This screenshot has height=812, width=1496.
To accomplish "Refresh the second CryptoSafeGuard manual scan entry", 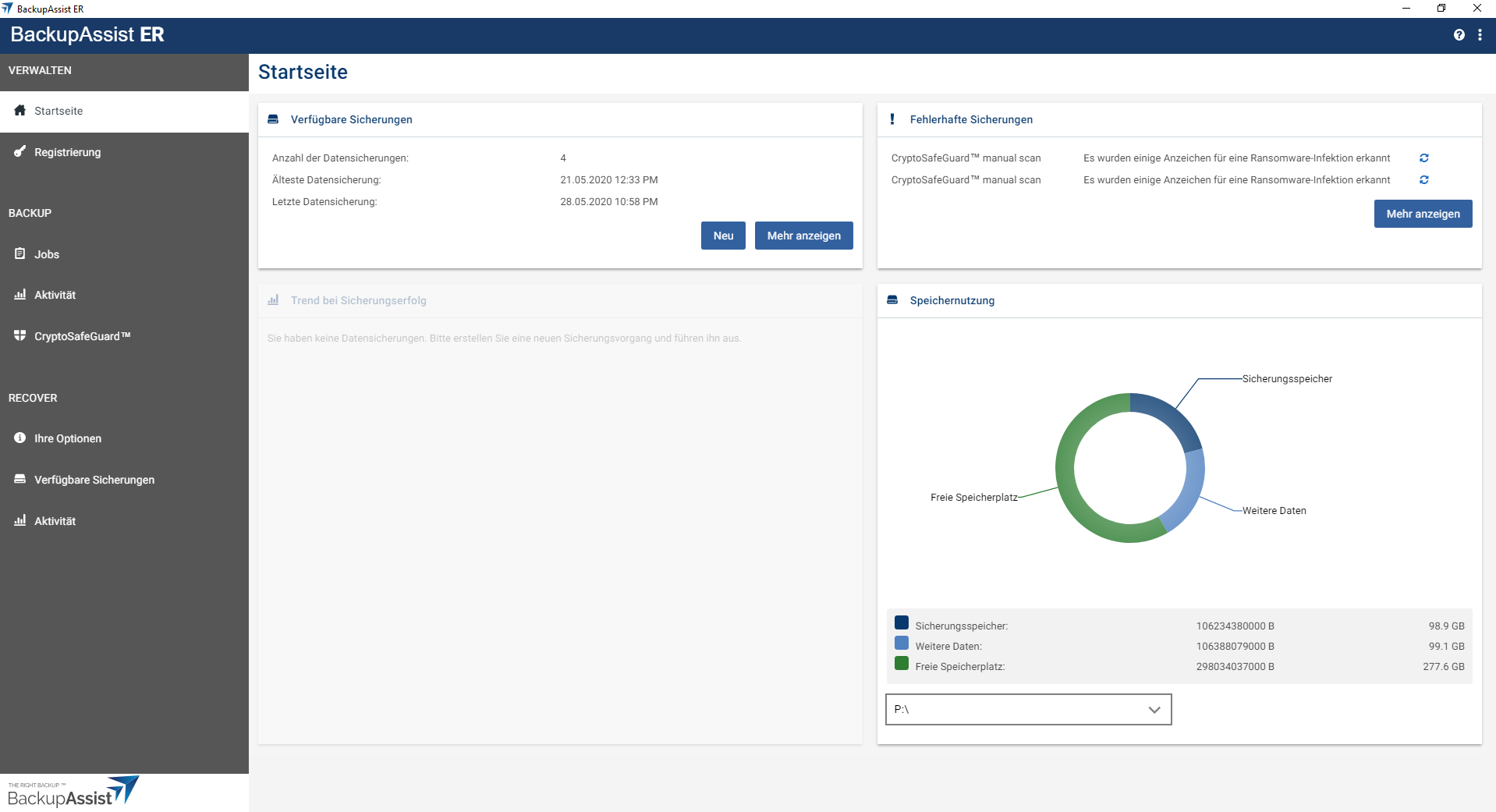I will tap(1423, 179).
